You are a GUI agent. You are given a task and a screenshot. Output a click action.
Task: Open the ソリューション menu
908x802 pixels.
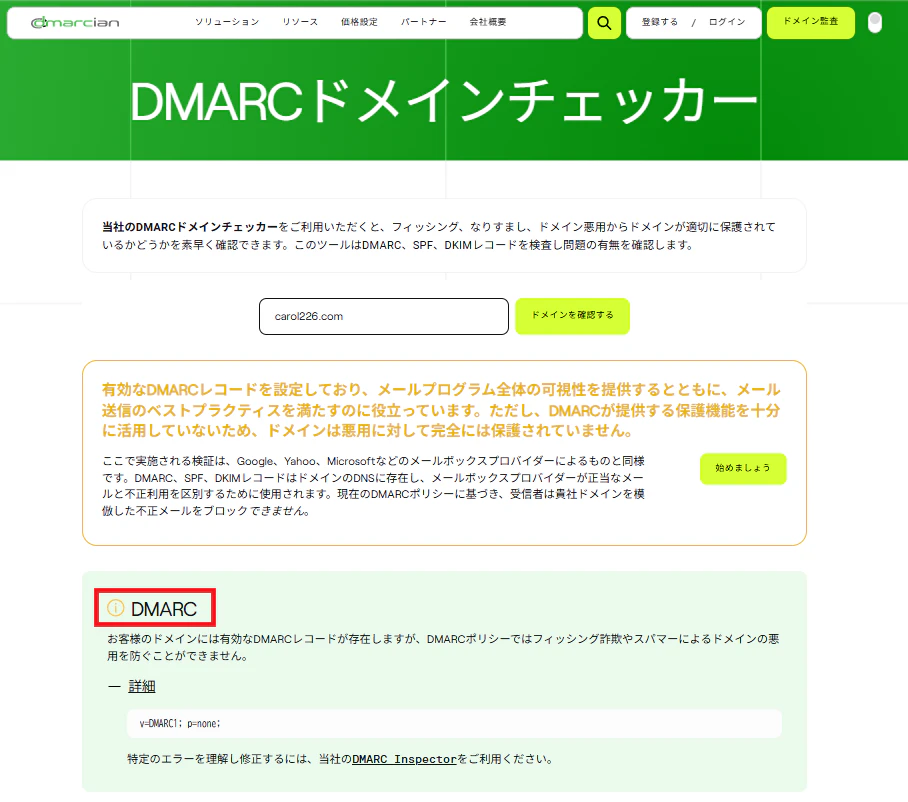point(227,22)
